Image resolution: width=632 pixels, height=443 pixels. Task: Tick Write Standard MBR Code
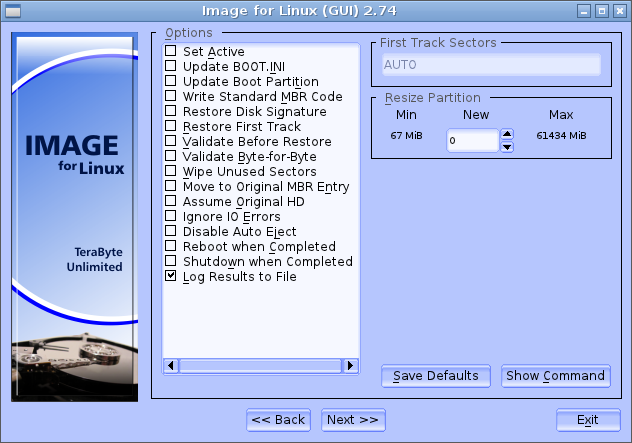[170, 96]
